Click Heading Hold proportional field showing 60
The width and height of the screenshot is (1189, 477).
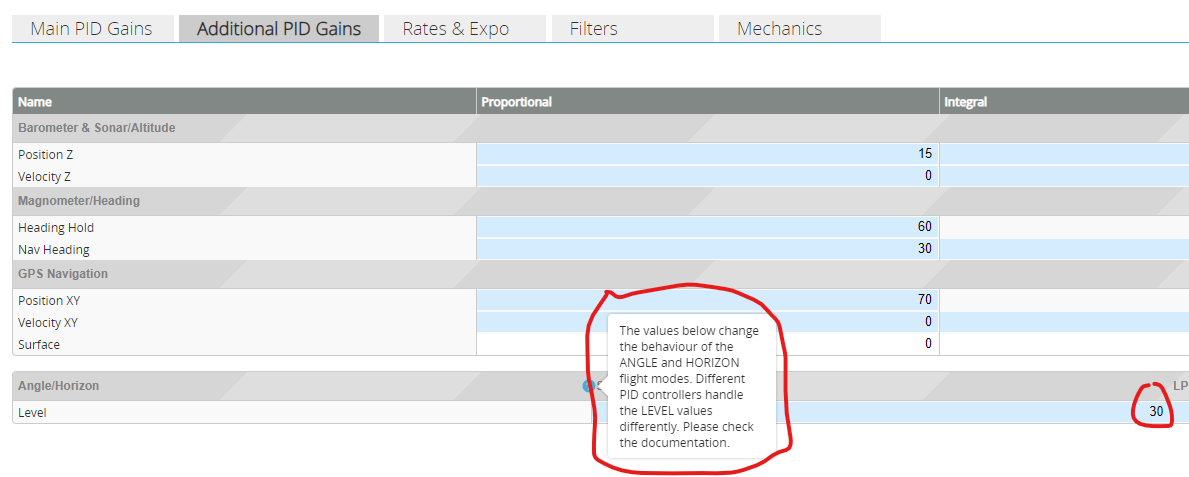coord(706,227)
